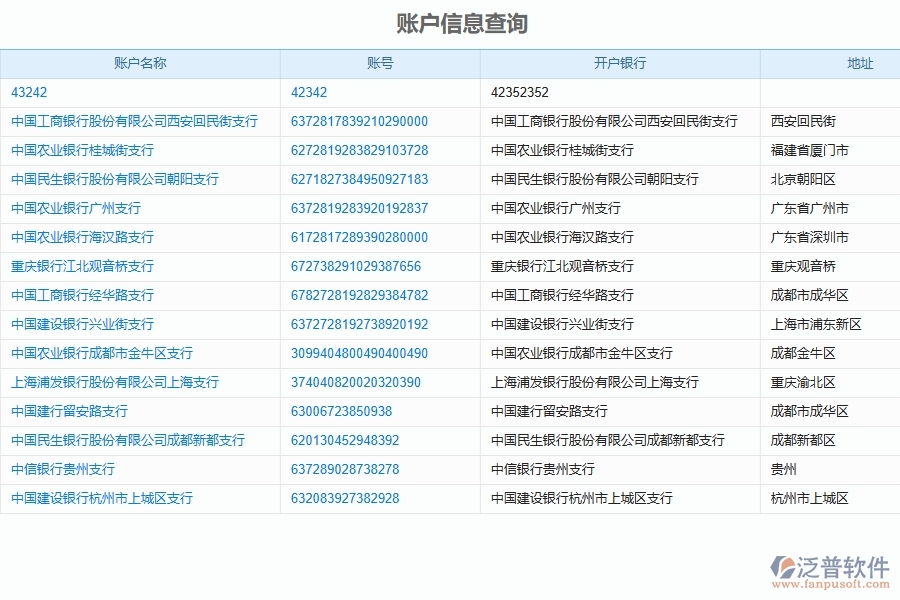This screenshot has height=600, width=900.
Task: Click the 账户名称 column header
Action: [x=140, y=63]
